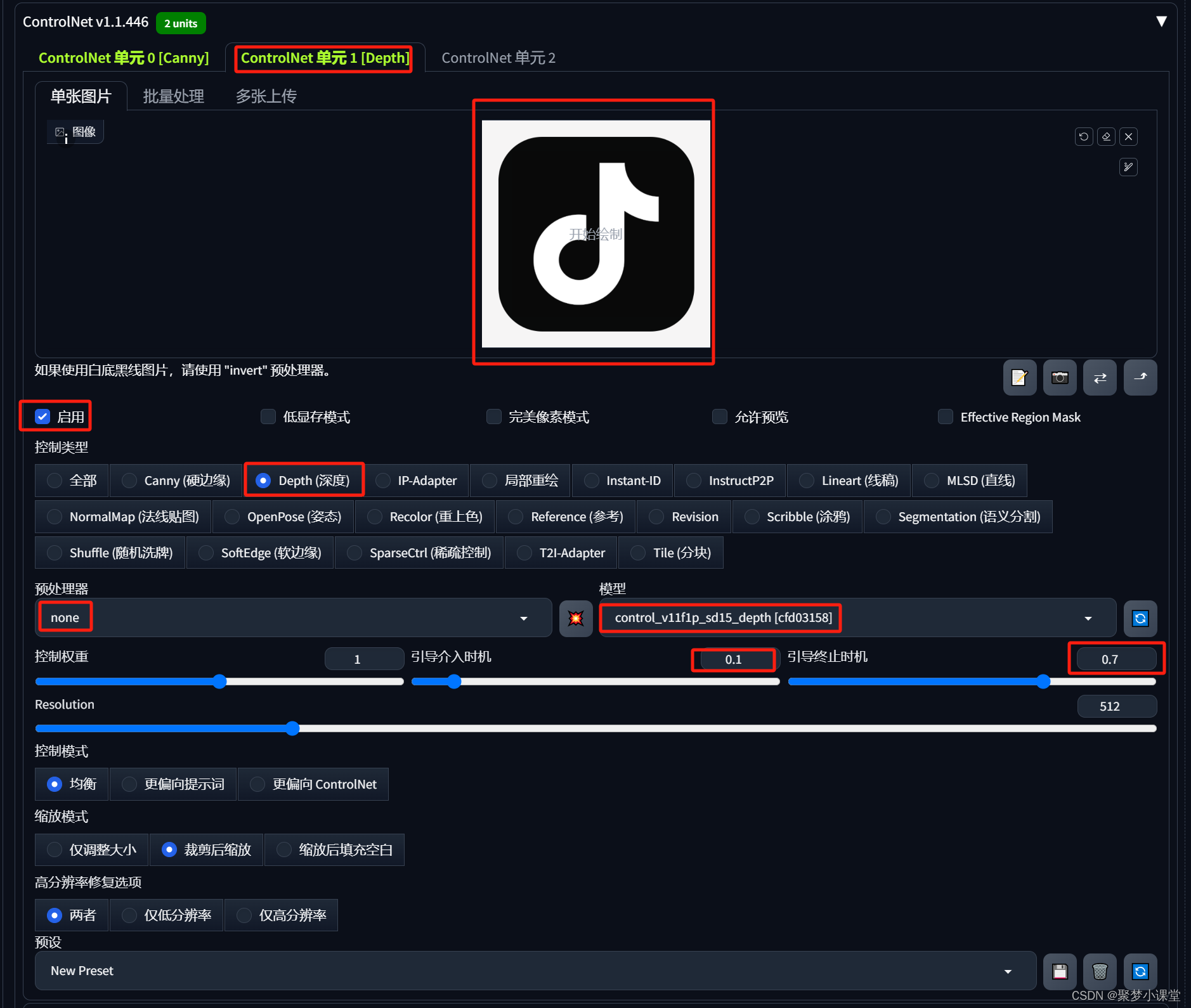The image size is (1191, 1008).
Task: Click the undo icon above the image
Action: pyautogui.click(x=1084, y=136)
